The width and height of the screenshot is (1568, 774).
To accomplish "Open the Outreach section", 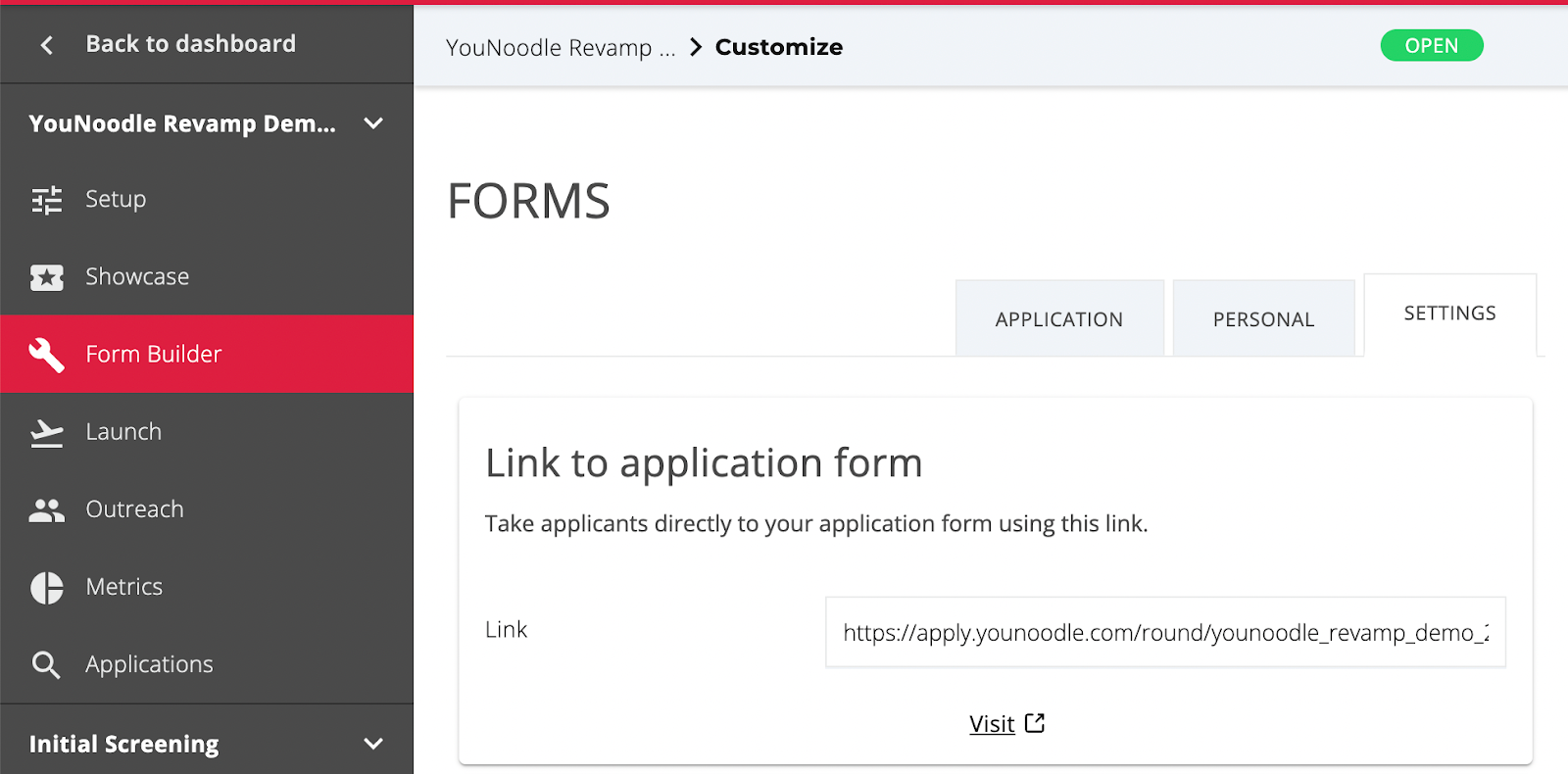I will (207, 508).
